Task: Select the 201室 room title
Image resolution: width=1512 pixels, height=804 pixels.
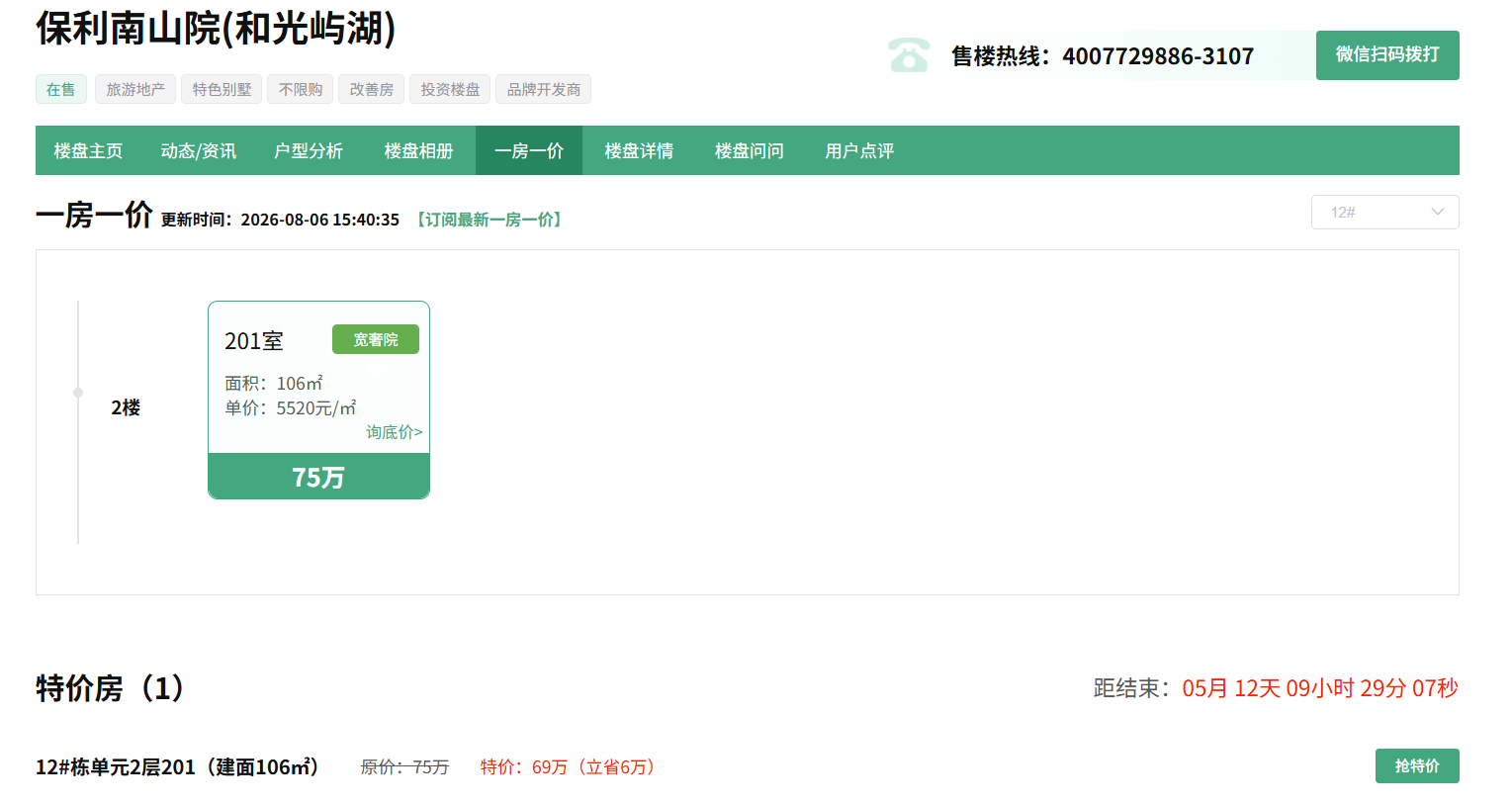Action: (254, 341)
